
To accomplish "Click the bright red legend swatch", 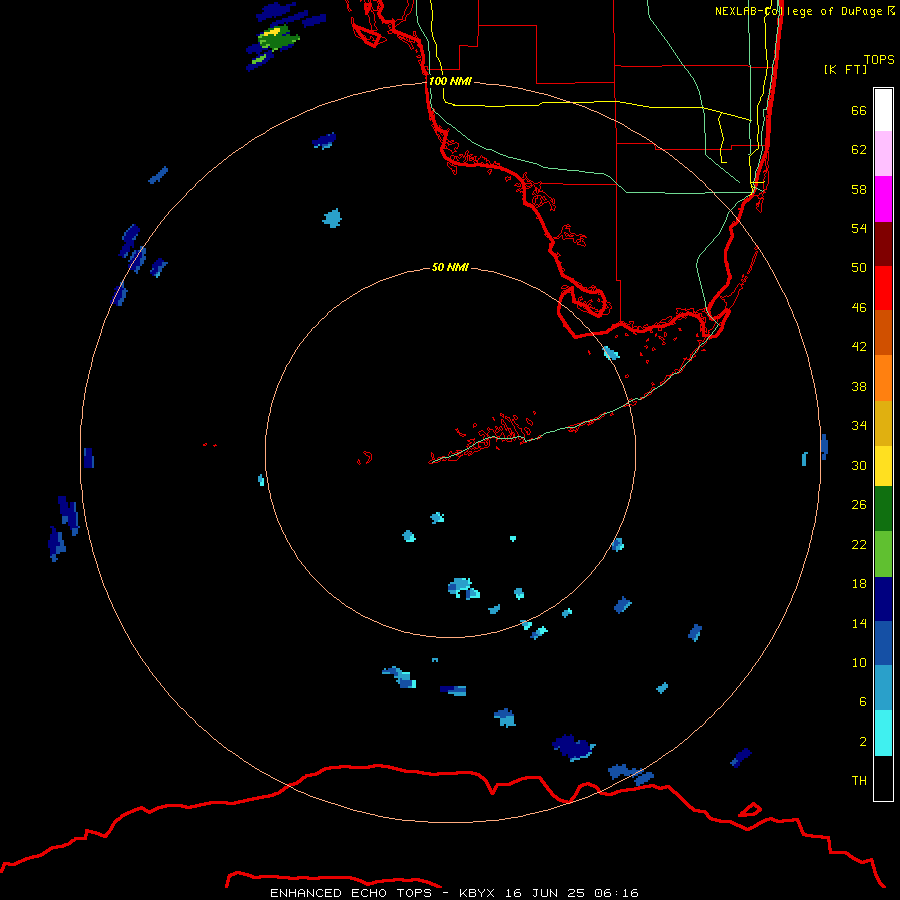I will tap(883, 288).
